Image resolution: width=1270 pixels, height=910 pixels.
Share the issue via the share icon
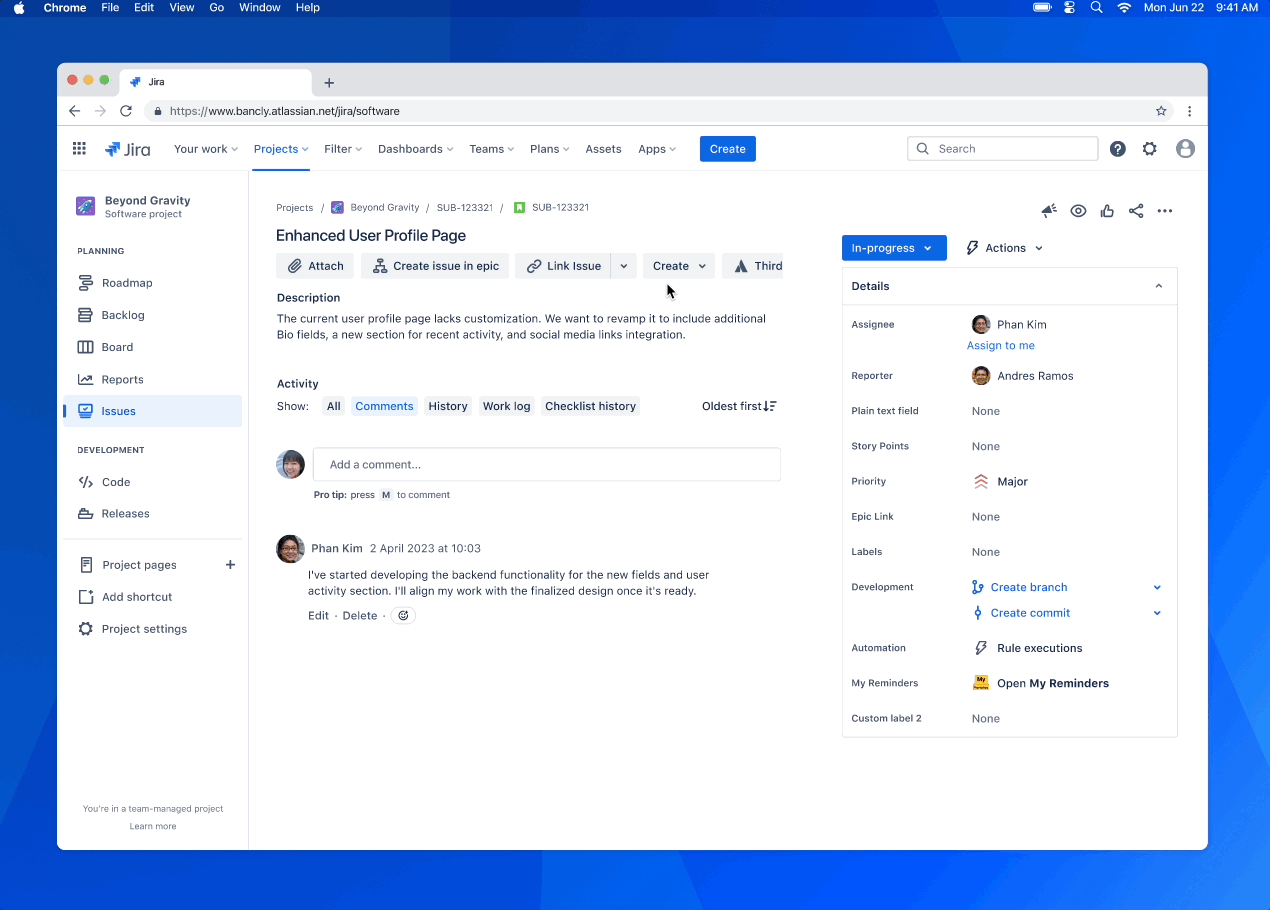point(1136,211)
